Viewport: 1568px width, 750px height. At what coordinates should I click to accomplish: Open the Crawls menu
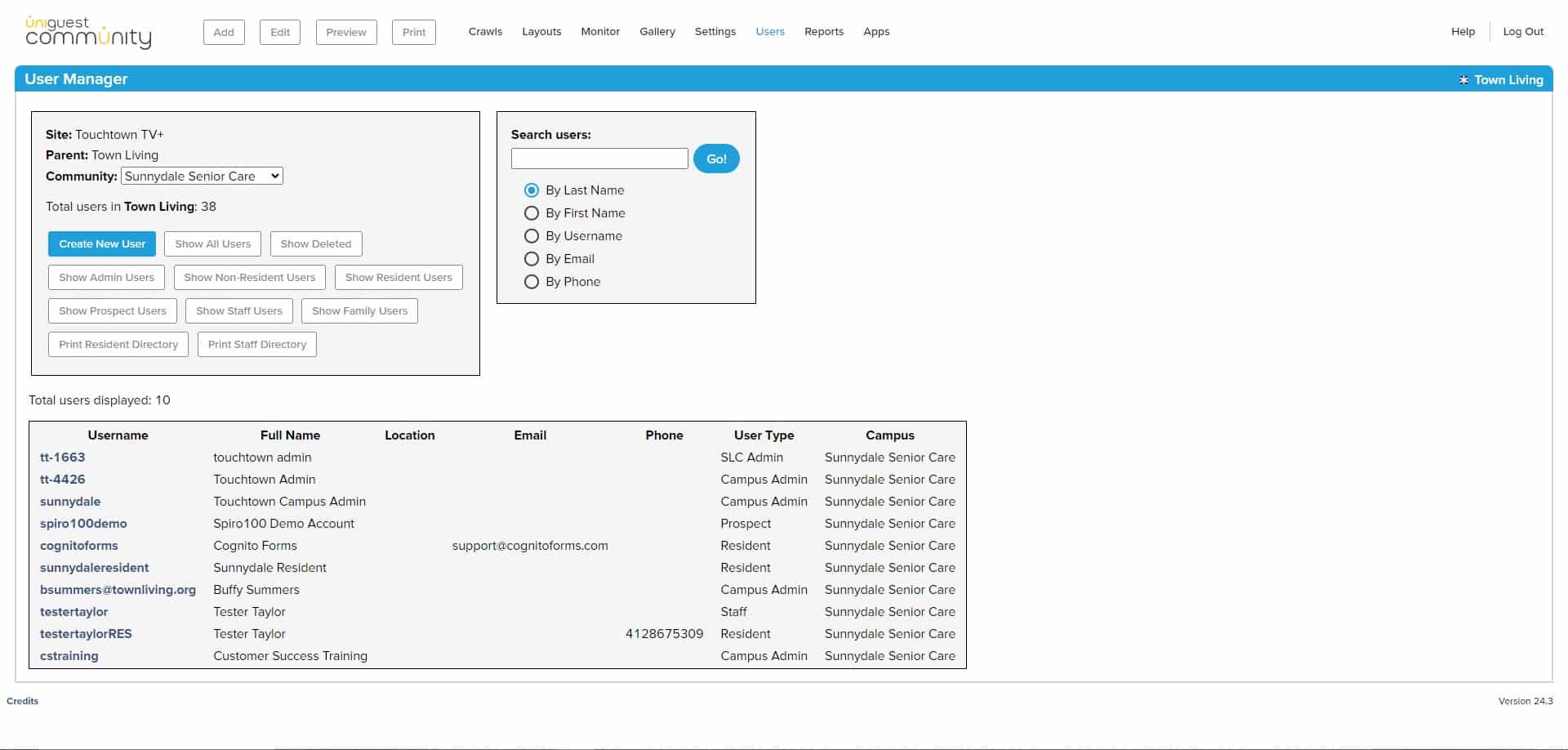click(x=485, y=32)
